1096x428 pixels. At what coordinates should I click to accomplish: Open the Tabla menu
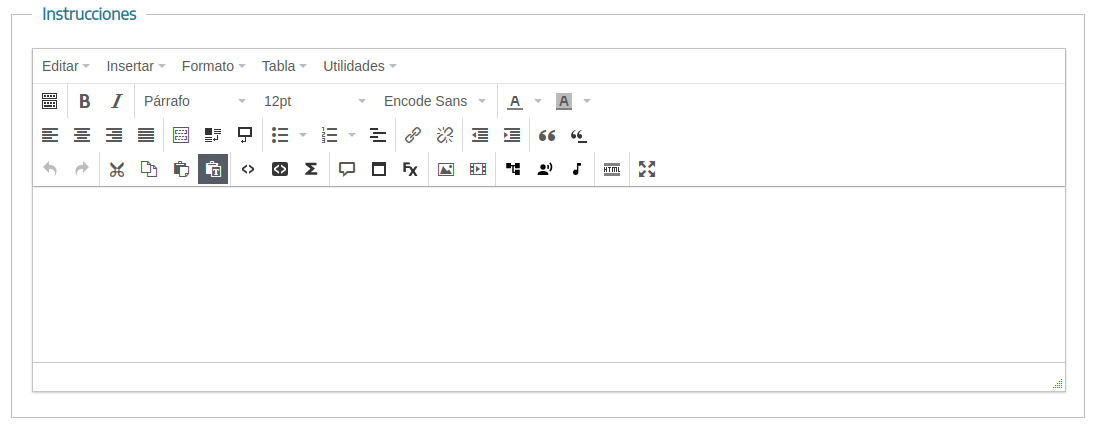pyautogui.click(x=284, y=66)
